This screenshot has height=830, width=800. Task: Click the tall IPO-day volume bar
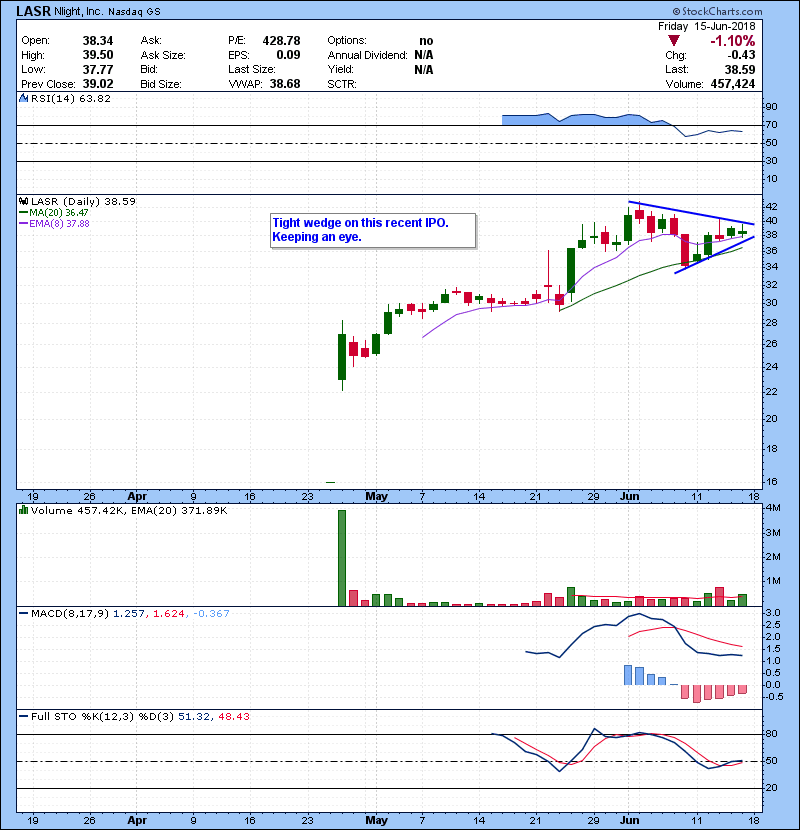click(x=342, y=558)
